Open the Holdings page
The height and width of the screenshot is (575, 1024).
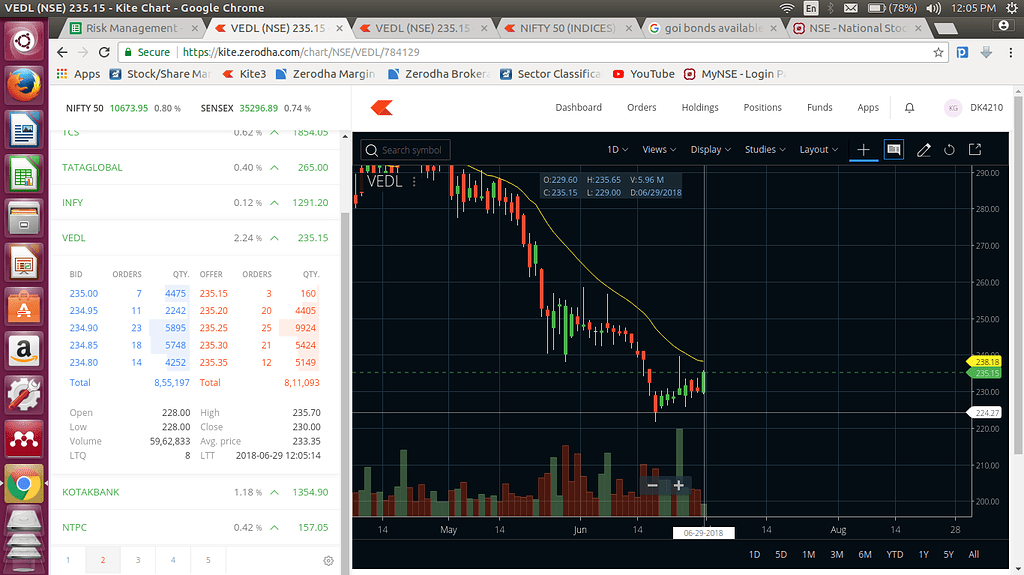[x=699, y=108]
